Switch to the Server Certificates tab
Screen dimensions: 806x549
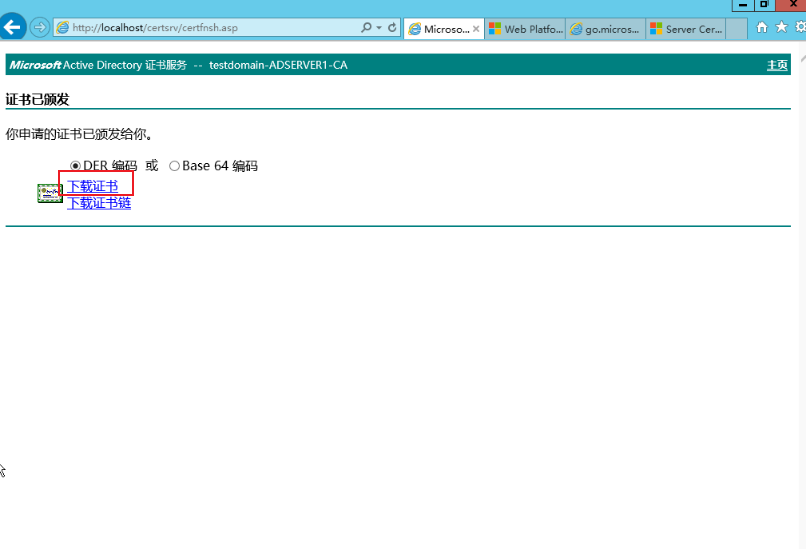[x=686, y=29]
